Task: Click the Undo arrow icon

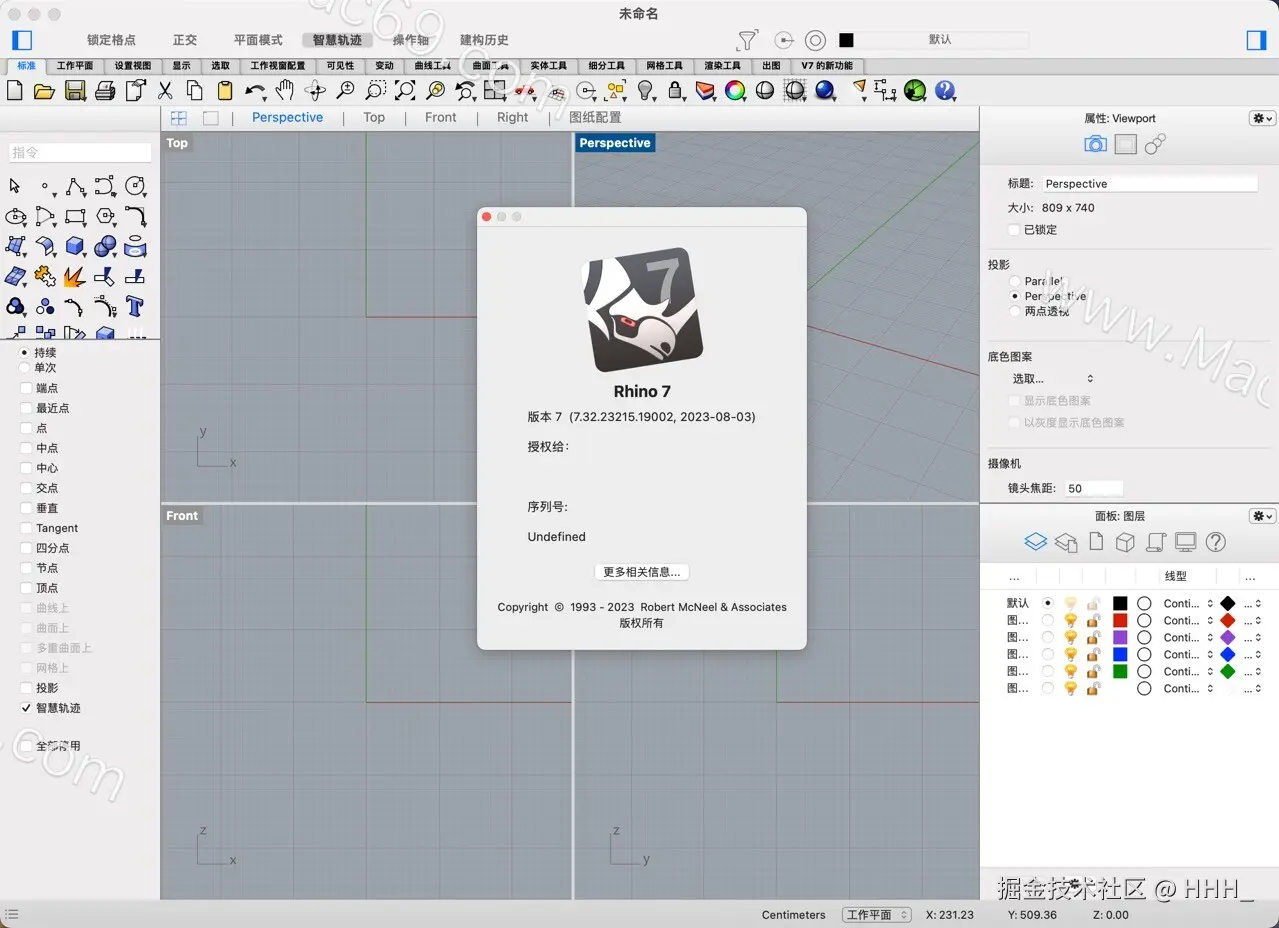Action: pos(254,91)
